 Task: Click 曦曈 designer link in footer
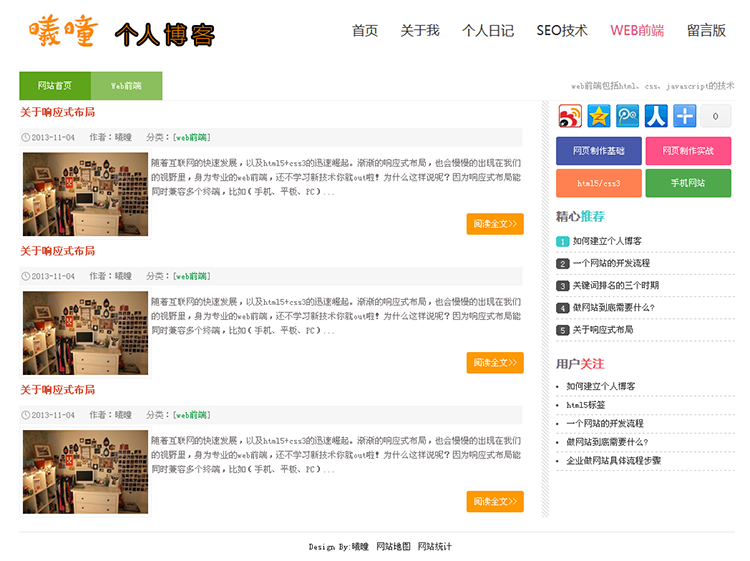360,547
